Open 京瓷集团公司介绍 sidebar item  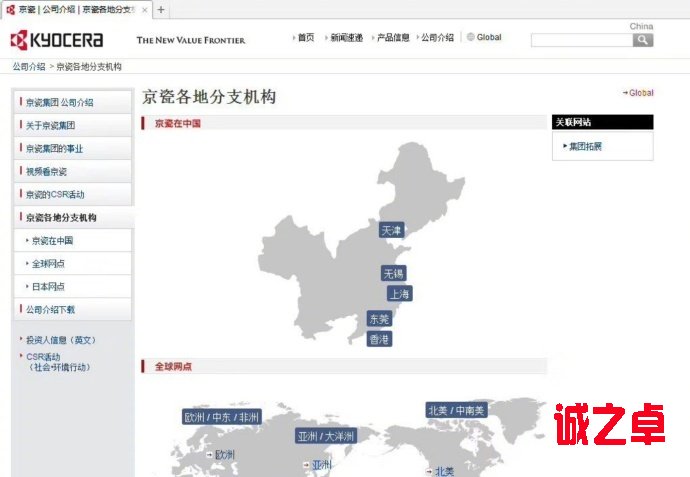click(73, 103)
